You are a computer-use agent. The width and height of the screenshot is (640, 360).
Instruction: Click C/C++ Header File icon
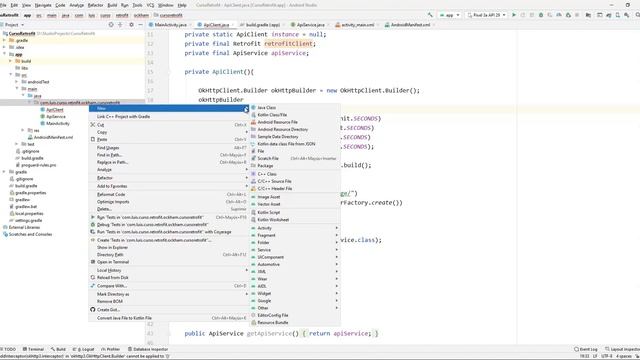coord(253,189)
